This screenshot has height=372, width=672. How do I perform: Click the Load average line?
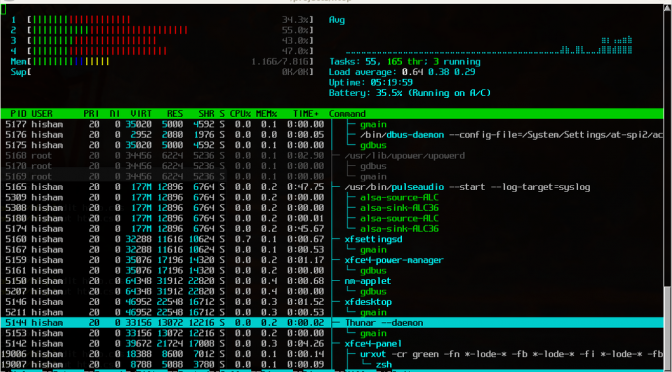coord(402,72)
